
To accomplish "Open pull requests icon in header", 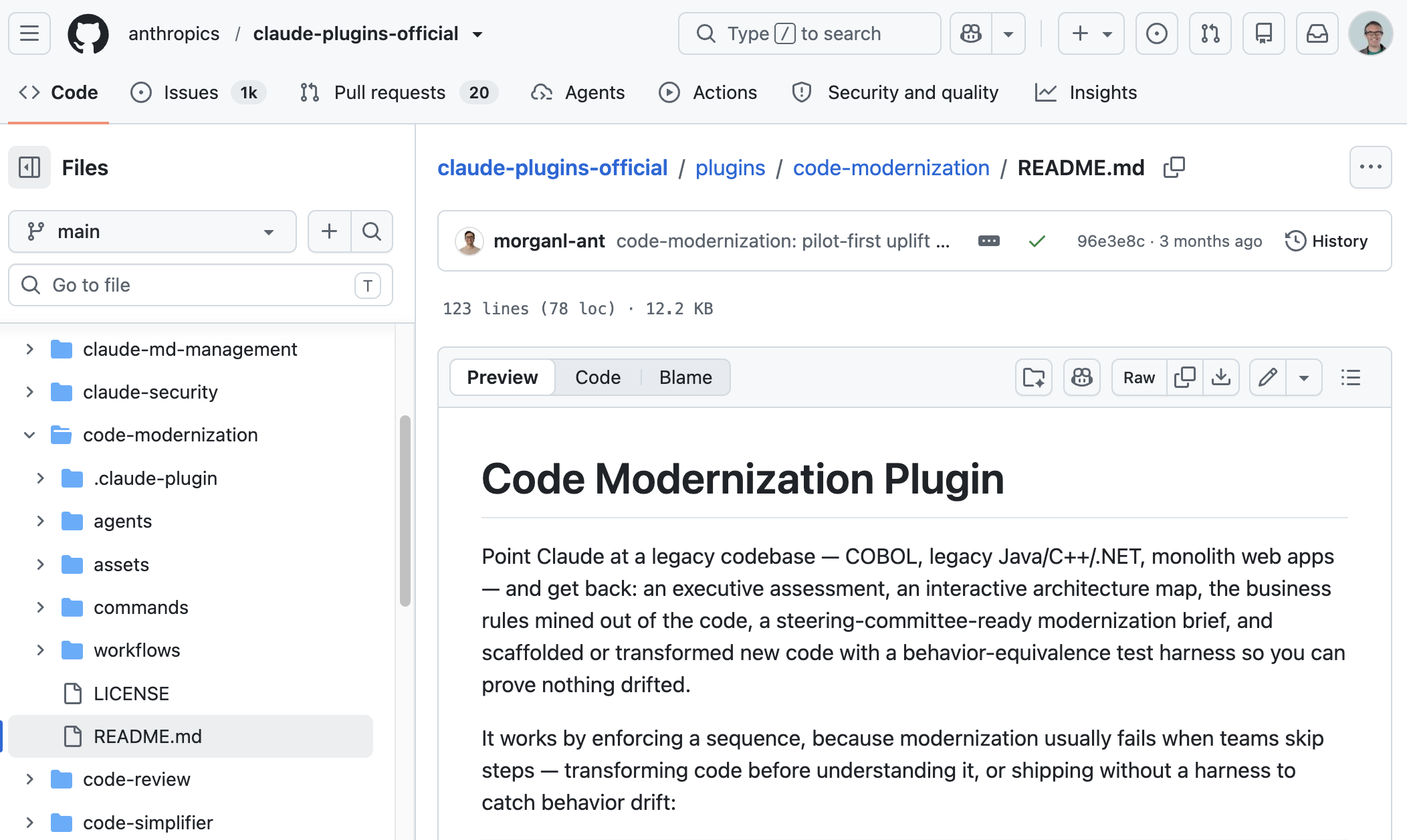I will pyautogui.click(x=1210, y=33).
